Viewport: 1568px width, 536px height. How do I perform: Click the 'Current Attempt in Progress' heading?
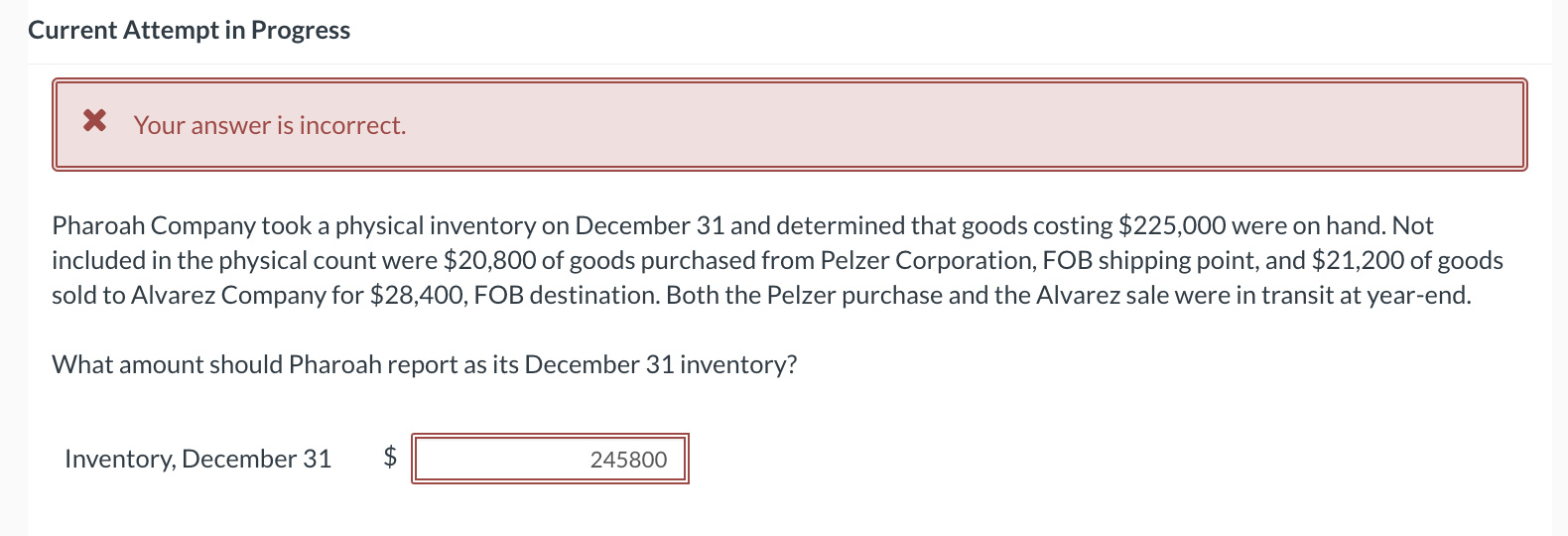tap(189, 30)
